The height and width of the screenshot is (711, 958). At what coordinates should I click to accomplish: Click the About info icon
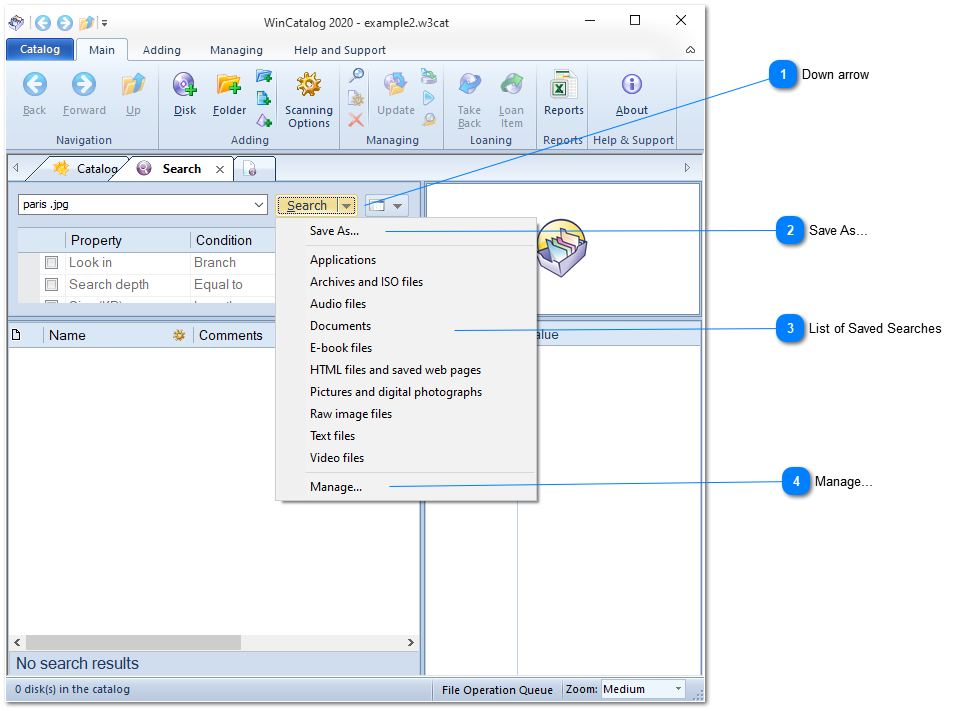click(x=631, y=87)
